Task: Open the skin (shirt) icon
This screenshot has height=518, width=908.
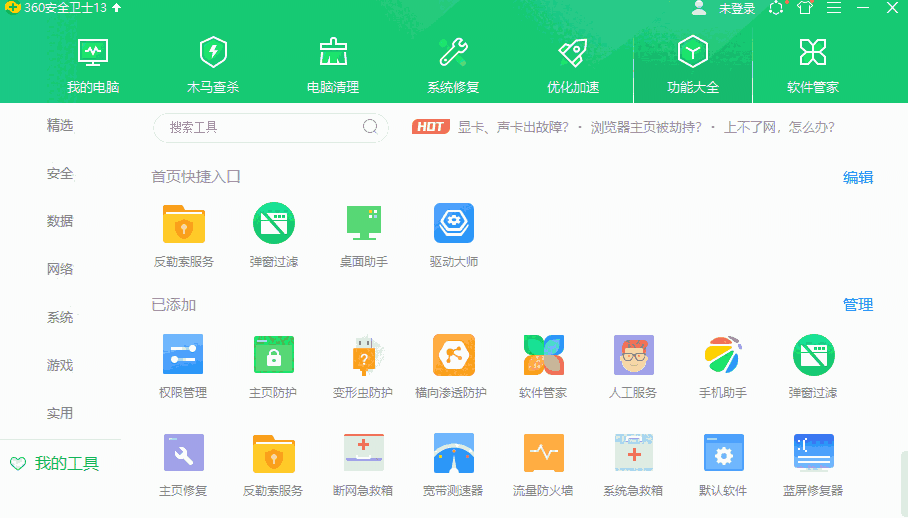Action: [805, 8]
